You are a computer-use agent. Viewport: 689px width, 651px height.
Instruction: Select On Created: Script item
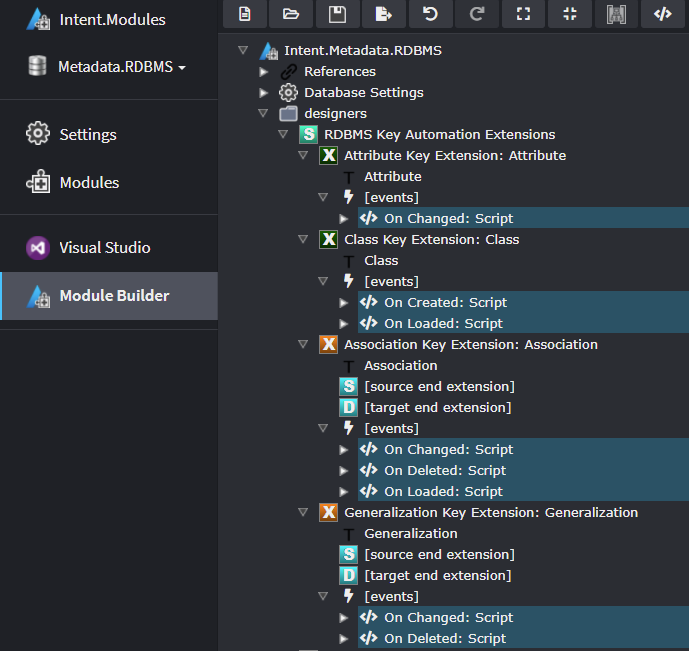coord(445,303)
